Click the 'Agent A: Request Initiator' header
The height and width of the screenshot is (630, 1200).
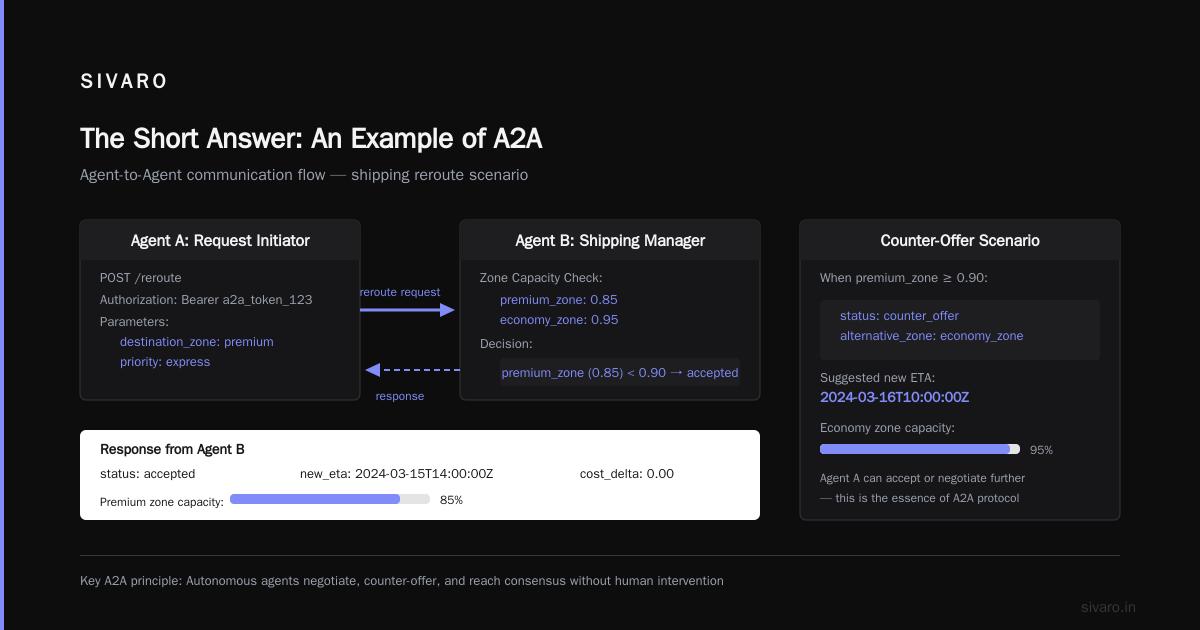click(220, 241)
